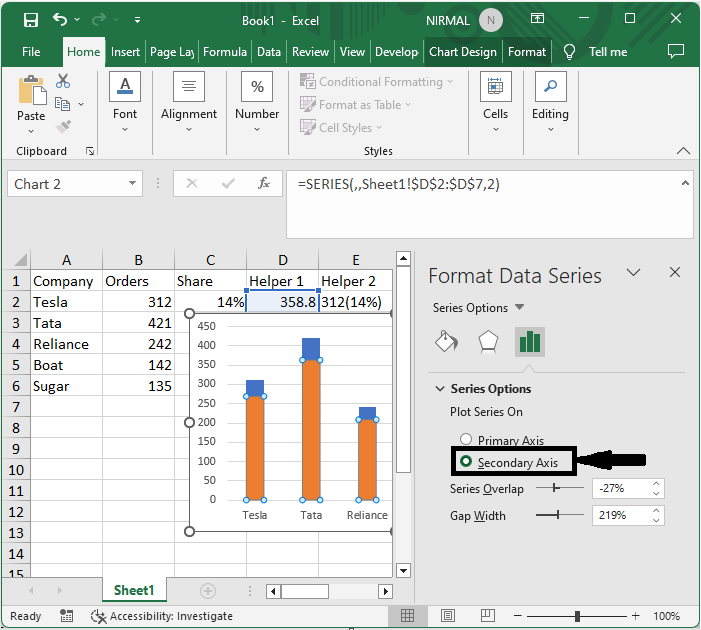
Task: Click the Gap Width slider
Action: coord(560,515)
